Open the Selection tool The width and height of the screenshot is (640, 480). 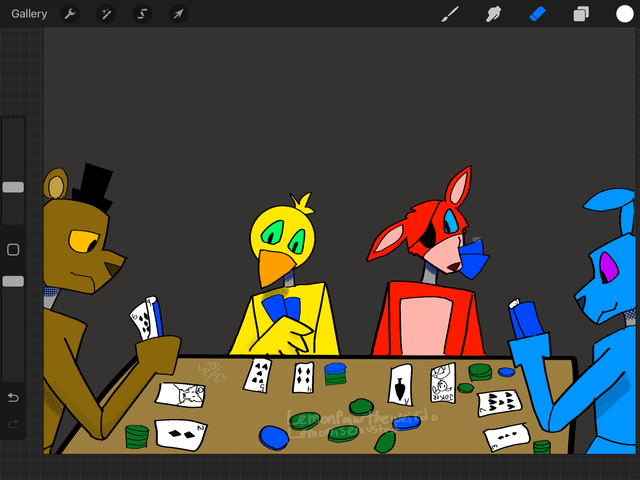pyautogui.click(x=142, y=14)
